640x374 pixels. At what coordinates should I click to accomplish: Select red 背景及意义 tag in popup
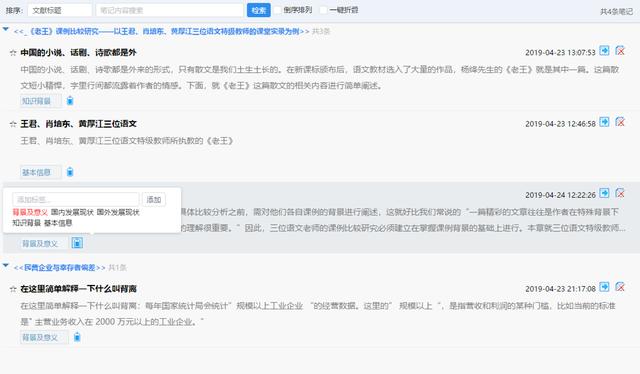coord(30,212)
